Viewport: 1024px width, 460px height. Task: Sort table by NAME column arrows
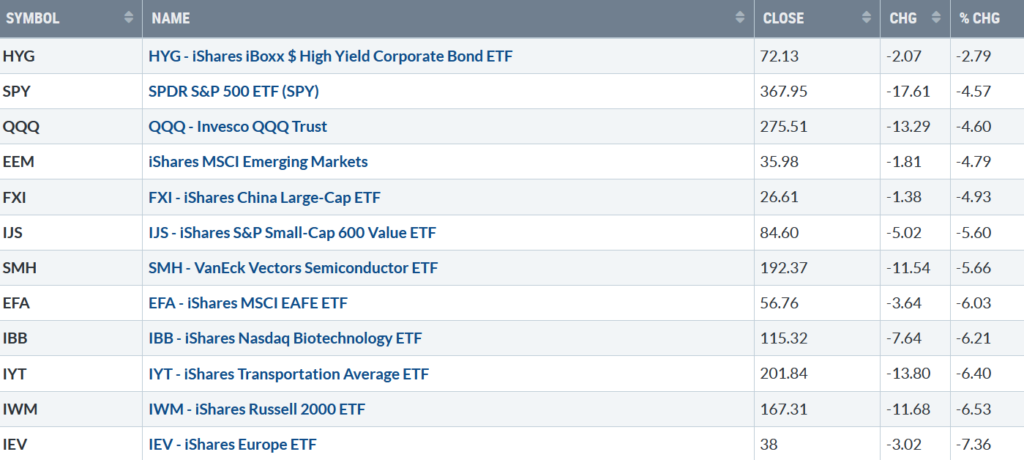(x=740, y=18)
